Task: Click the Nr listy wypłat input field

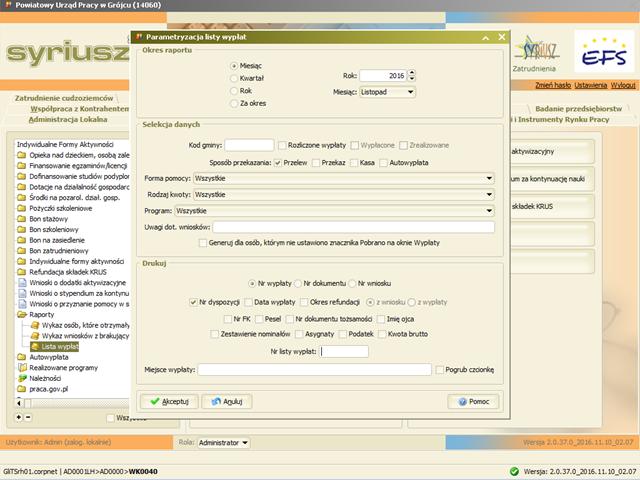Action: [x=344, y=351]
